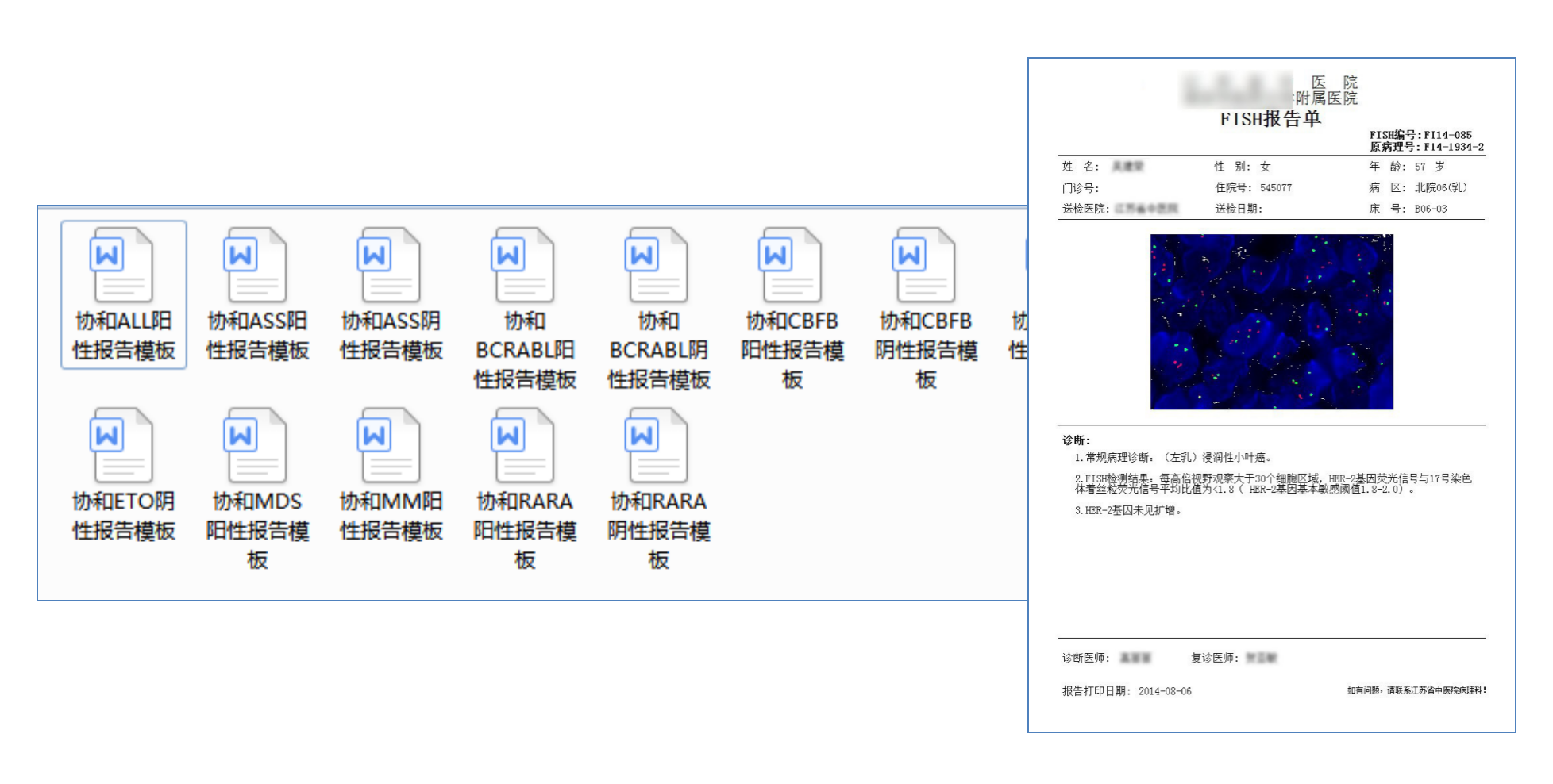Click the 协和MDS阳性报告模板 Word icon
The height and width of the screenshot is (784, 1553).
point(256,445)
